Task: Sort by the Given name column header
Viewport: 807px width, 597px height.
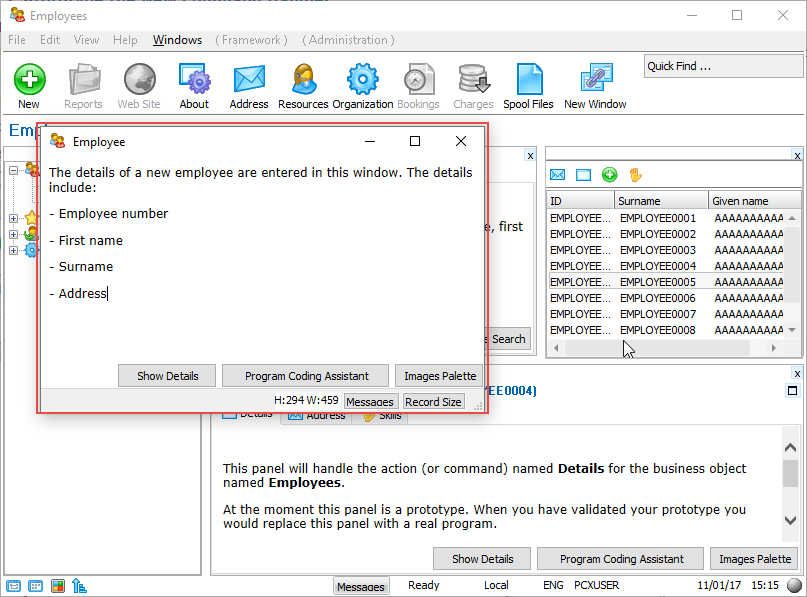Action: click(x=755, y=201)
